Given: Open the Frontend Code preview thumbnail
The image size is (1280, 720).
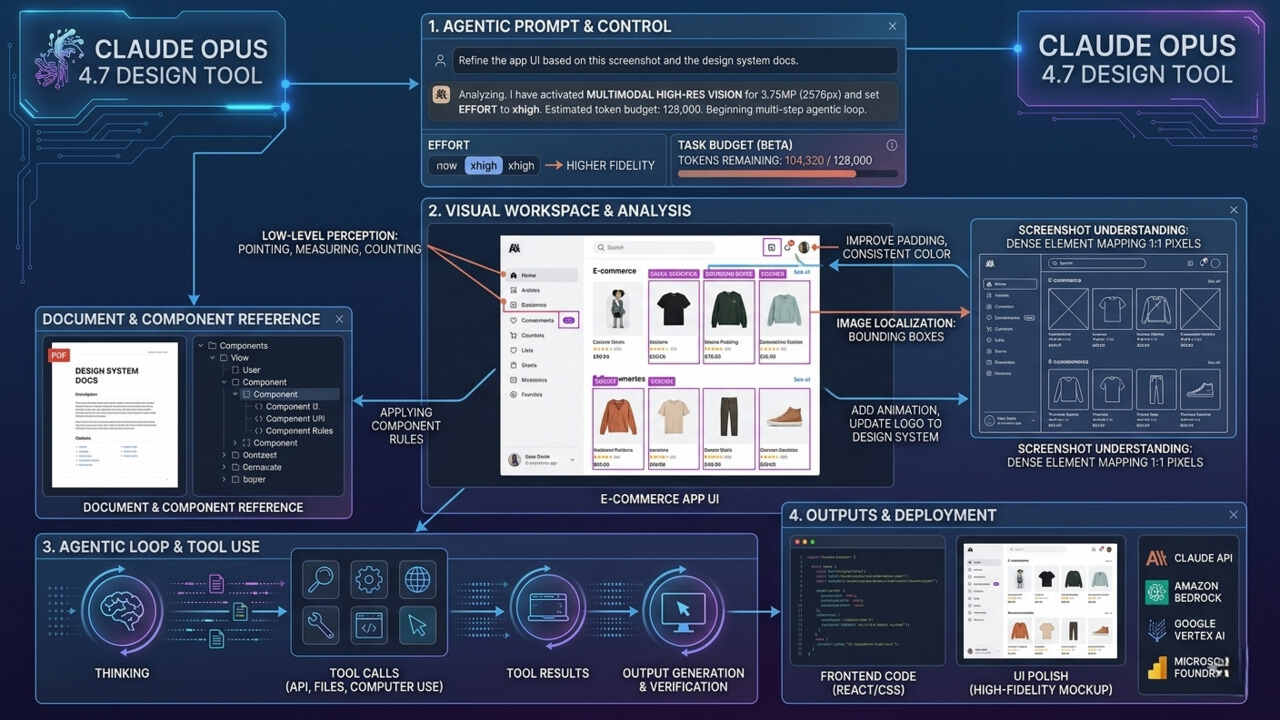Looking at the screenshot, I should [867, 600].
